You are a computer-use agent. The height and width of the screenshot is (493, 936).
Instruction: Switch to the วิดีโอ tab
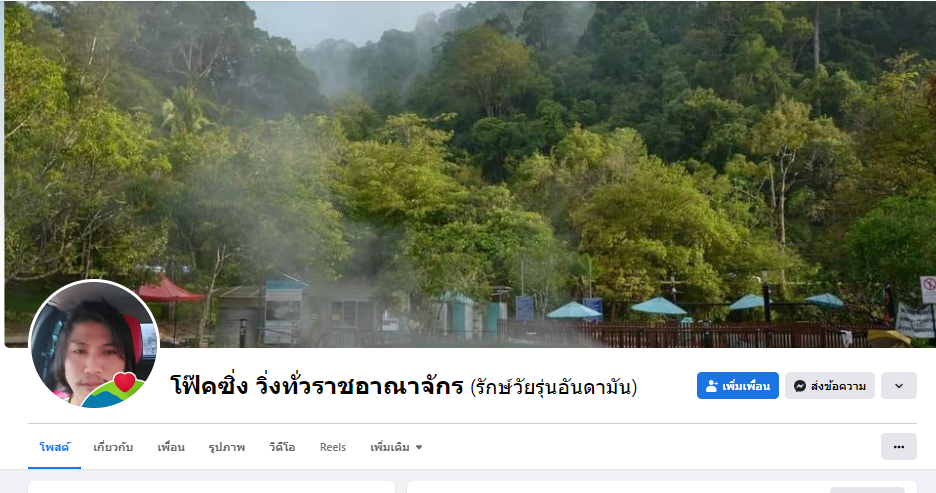282,447
